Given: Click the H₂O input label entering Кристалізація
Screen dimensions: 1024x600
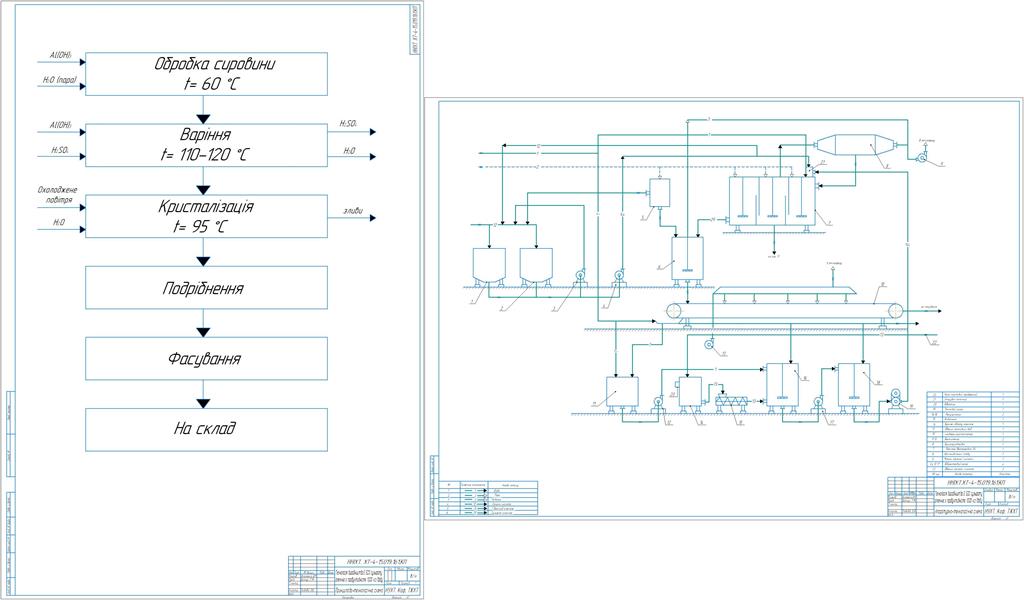Looking at the screenshot, I should pyautogui.click(x=59, y=223).
